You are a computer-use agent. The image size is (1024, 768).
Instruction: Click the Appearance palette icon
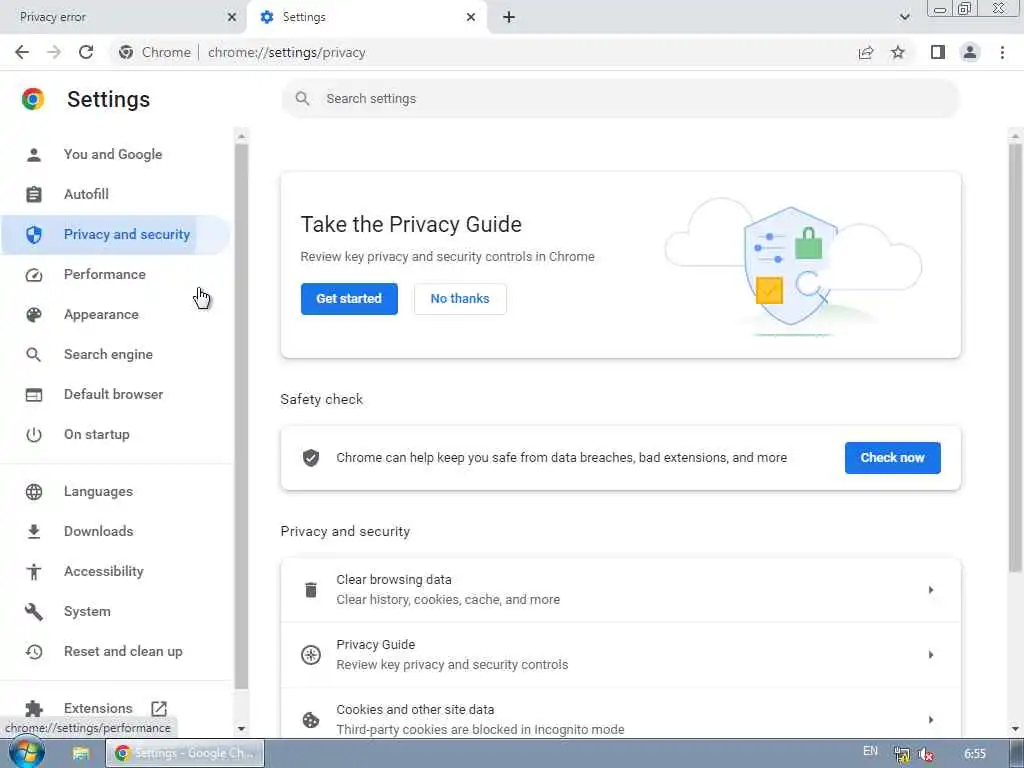tap(34, 315)
